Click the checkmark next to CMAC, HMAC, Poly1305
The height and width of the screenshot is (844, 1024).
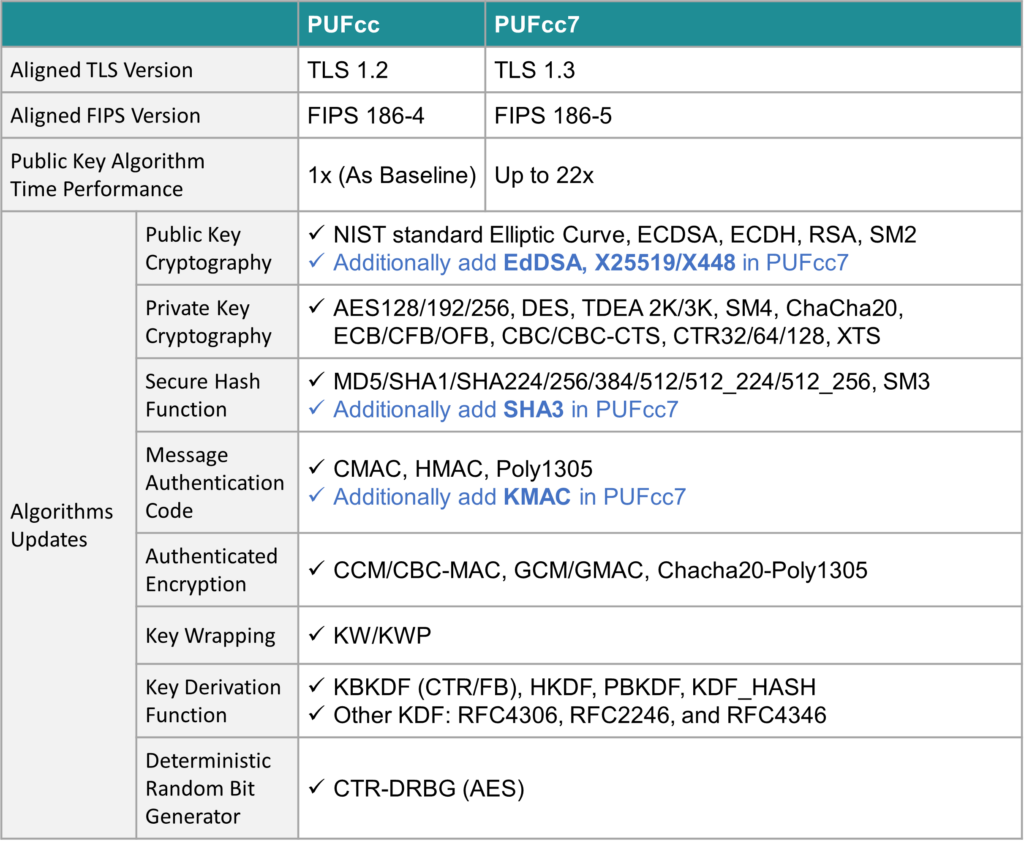(316, 469)
